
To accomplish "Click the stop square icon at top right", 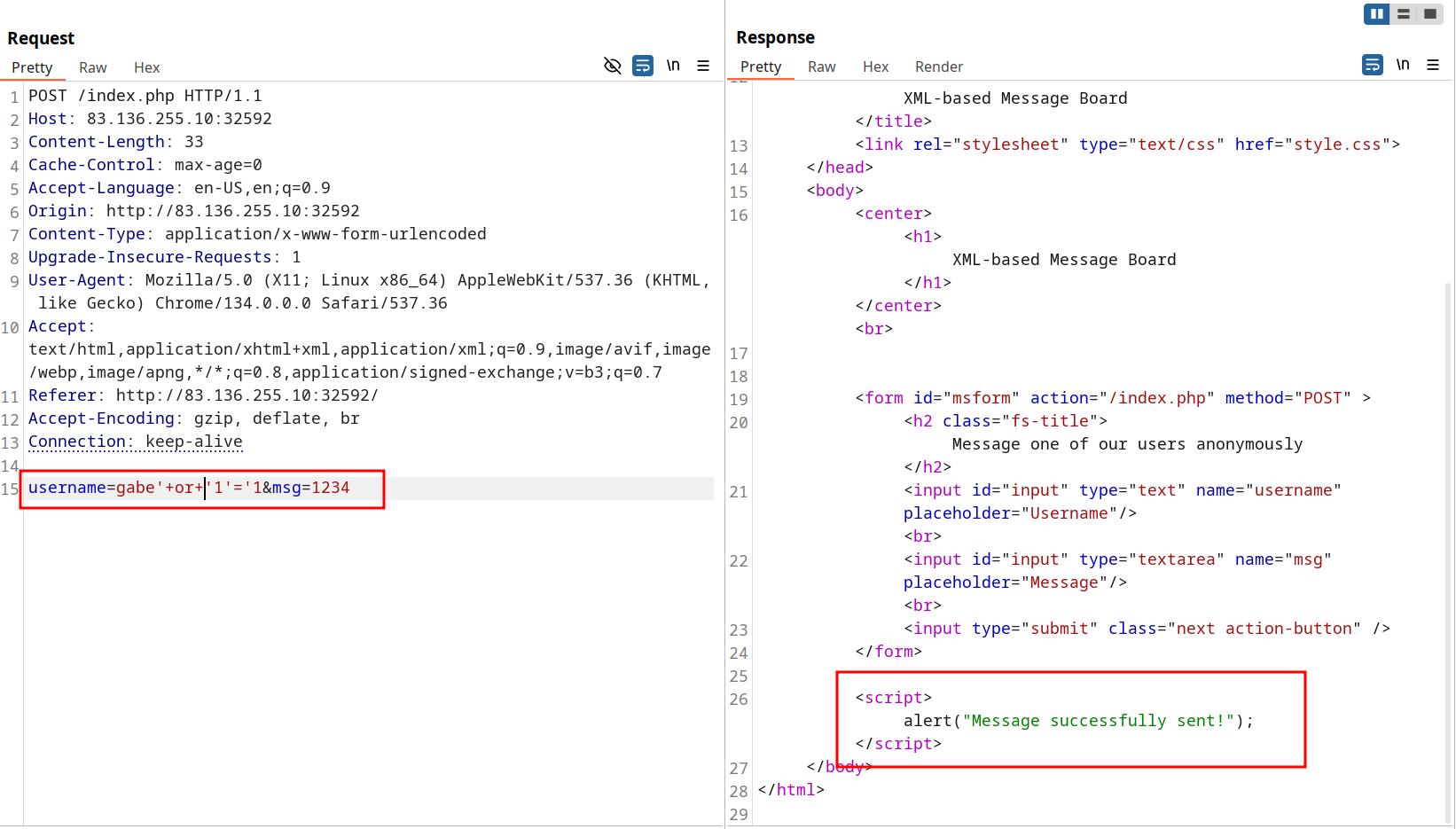I will [1430, 14].
